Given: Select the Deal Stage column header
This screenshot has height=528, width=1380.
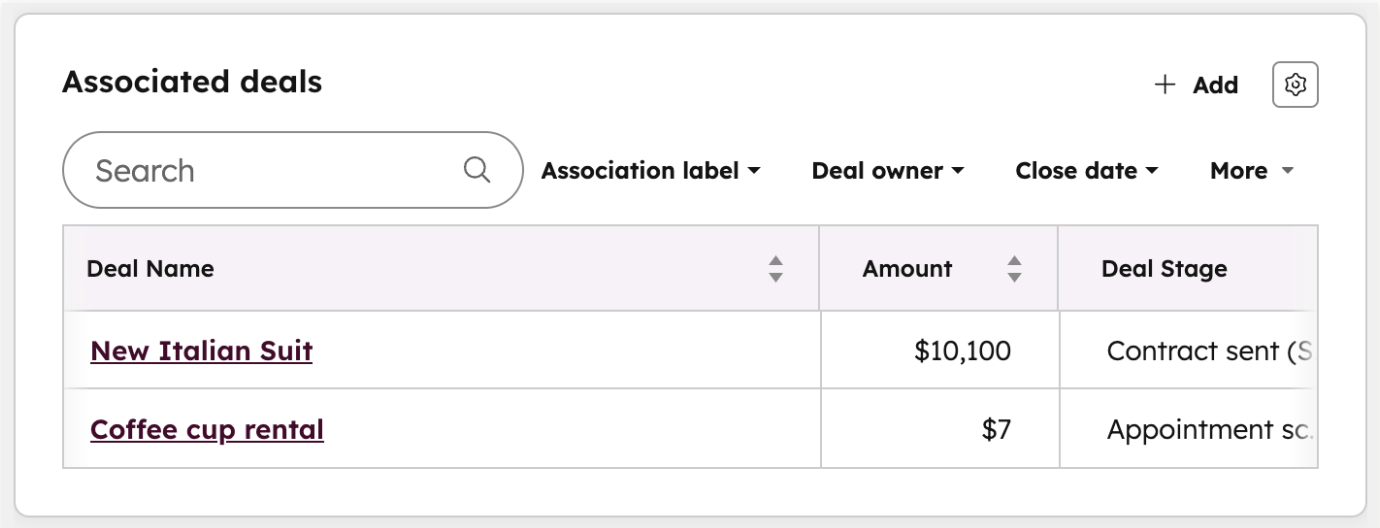Looking at the screenshot, I should 1187,268.
